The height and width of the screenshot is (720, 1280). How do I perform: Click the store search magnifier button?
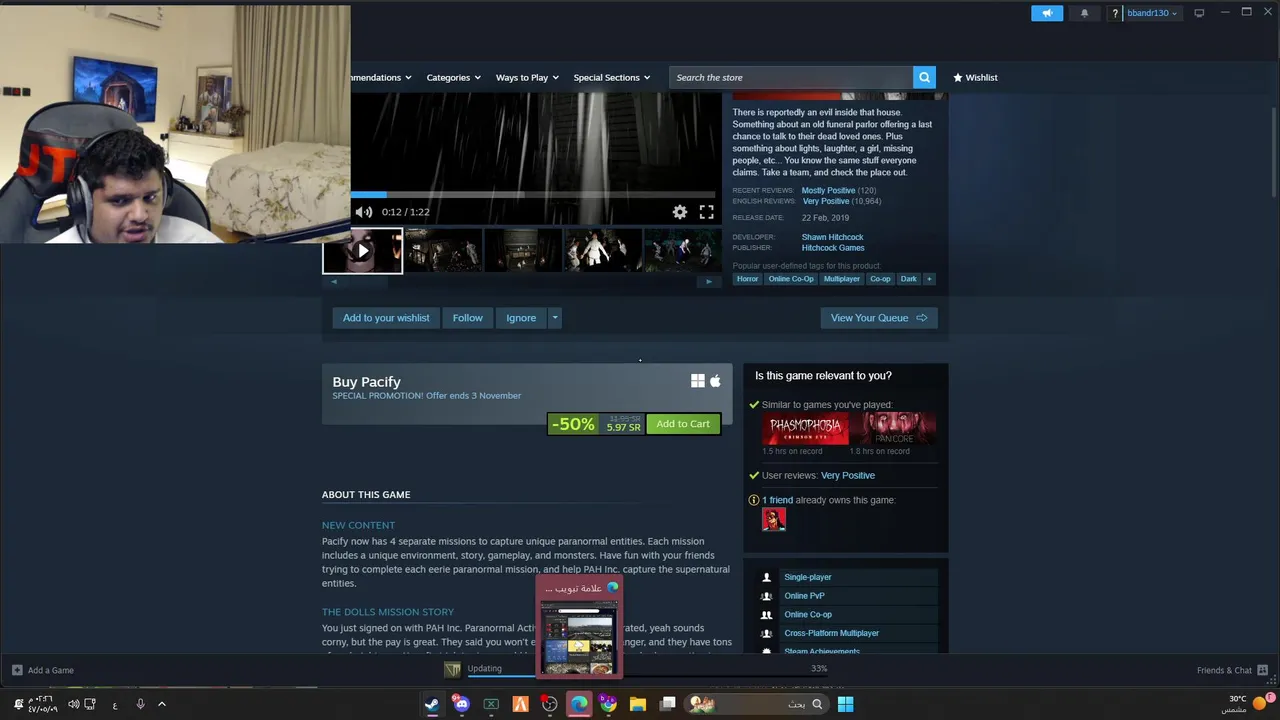tap(925, 77)
